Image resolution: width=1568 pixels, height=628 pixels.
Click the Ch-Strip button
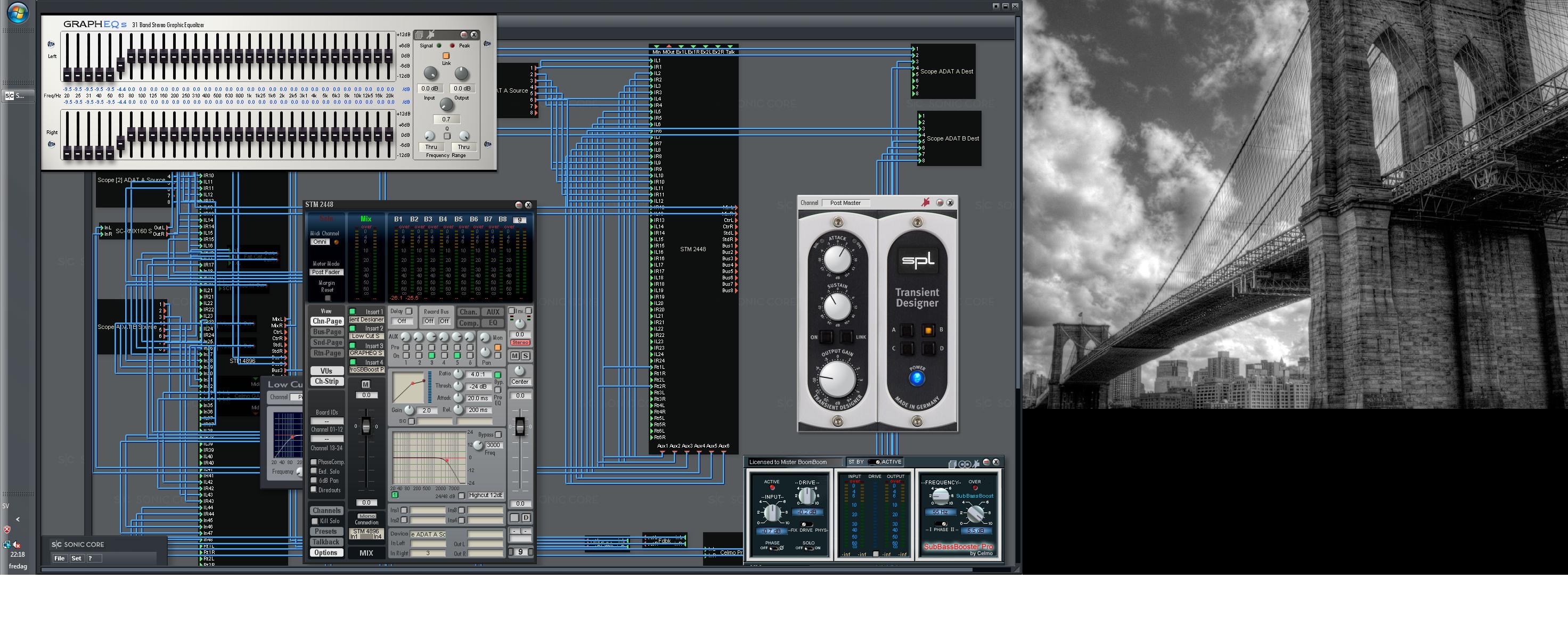[327, 382]
